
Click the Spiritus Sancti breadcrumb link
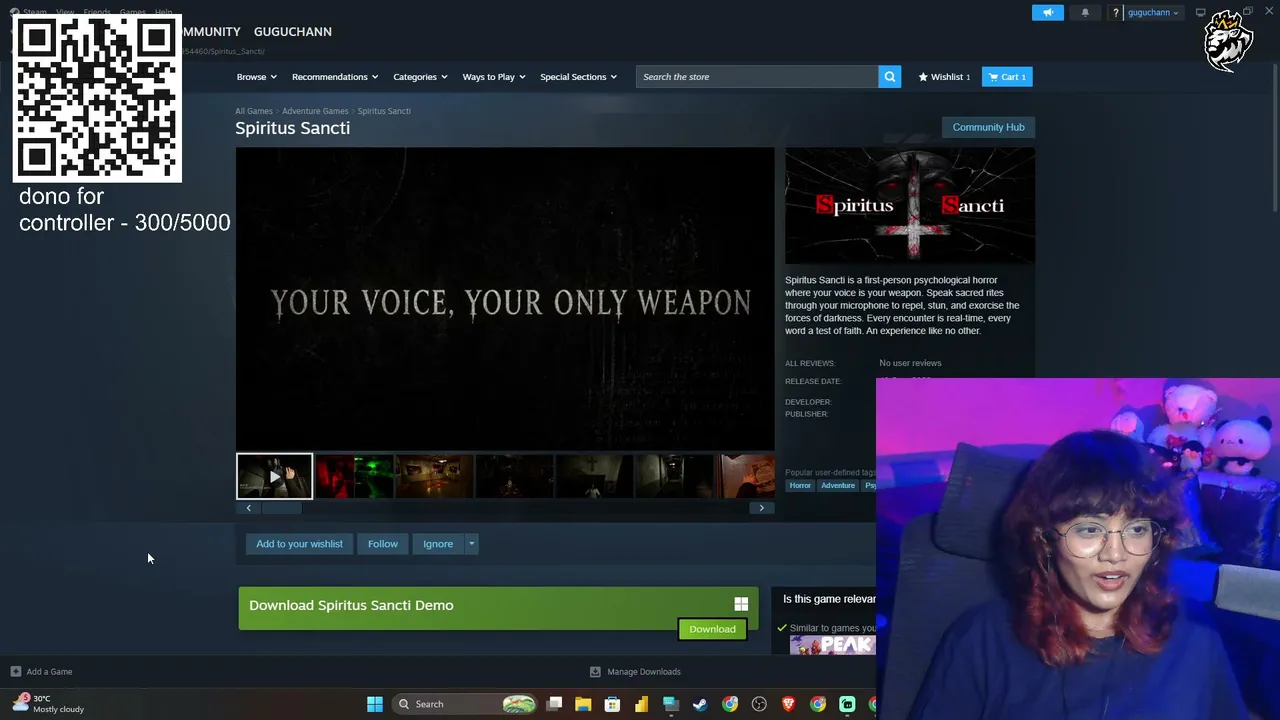click(x=384, y=111)
